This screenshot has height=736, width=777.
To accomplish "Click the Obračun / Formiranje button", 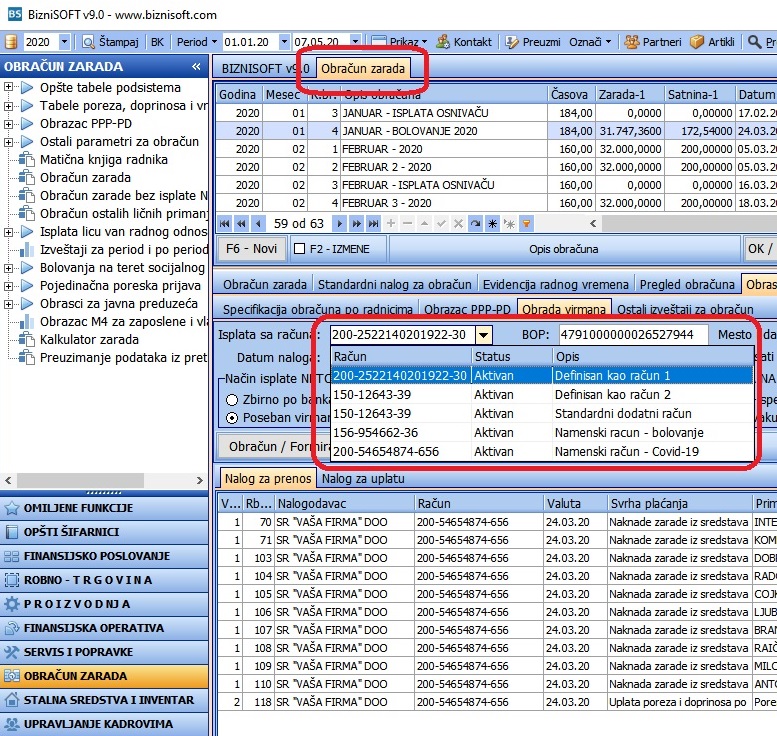I will click(x=274, y=447).
